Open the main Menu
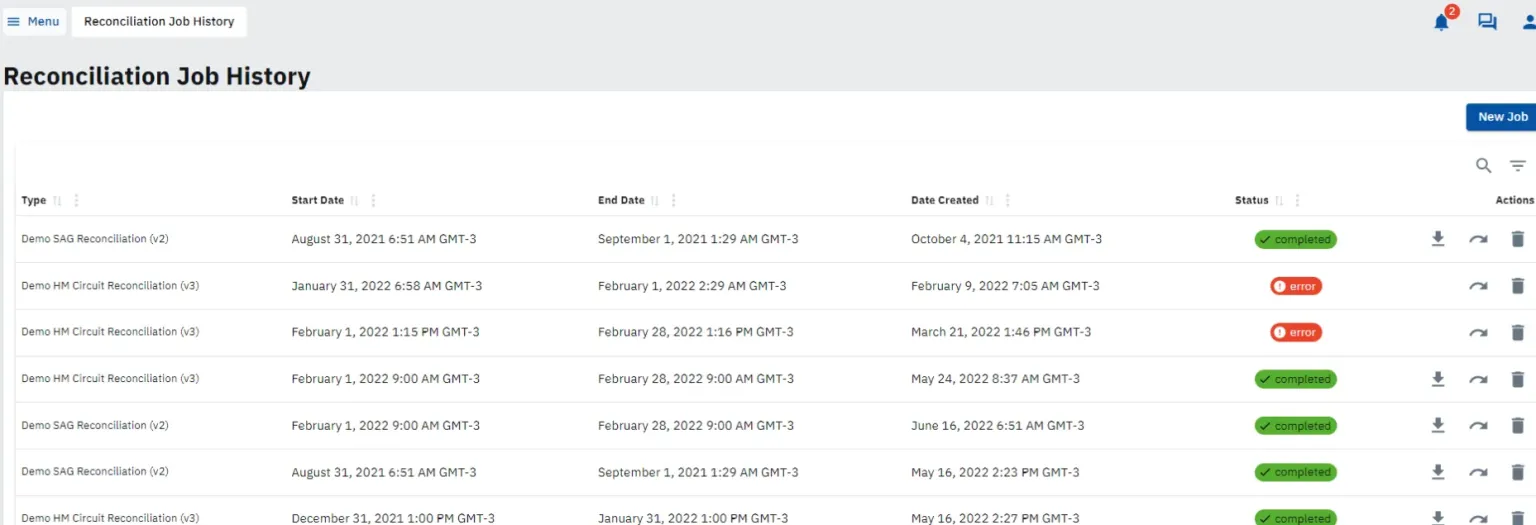 coord(34,22)
